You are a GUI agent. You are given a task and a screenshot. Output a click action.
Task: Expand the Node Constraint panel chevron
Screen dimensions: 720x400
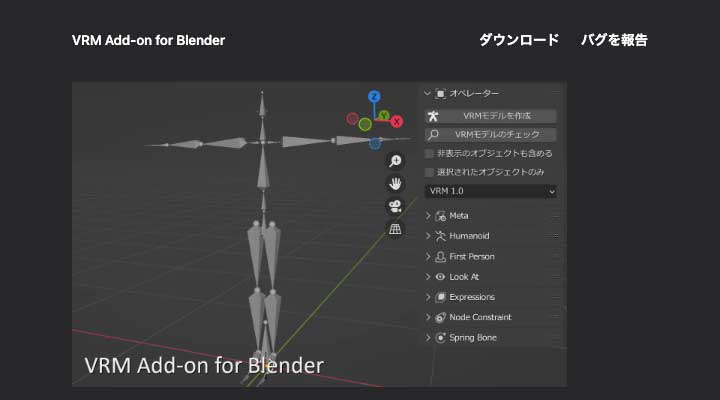click(428, 317)
